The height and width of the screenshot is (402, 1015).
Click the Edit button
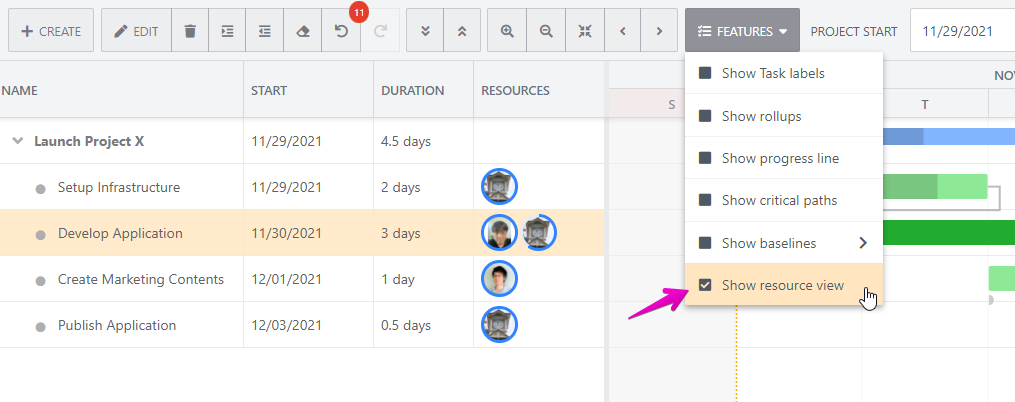(136, 31)
